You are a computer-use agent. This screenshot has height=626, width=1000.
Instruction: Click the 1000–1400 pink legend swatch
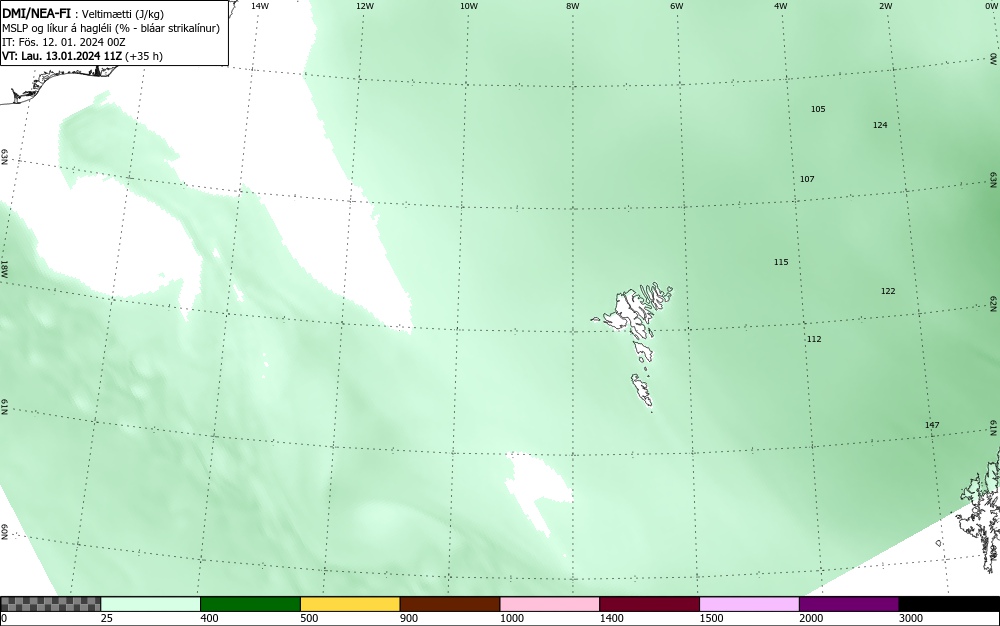[x=550, y=604]
